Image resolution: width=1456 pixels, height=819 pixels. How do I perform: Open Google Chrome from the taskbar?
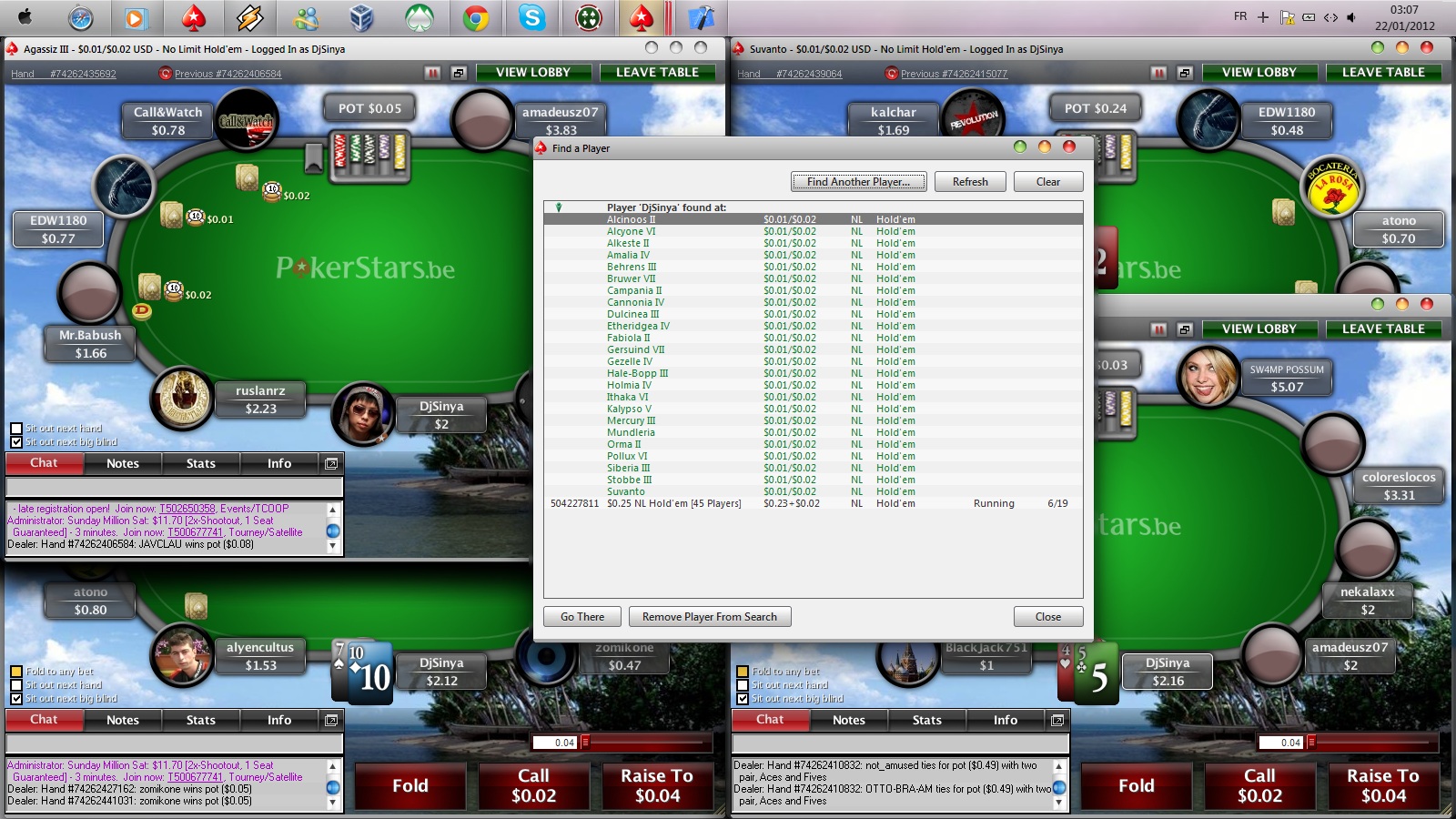(x=475, y=17)
